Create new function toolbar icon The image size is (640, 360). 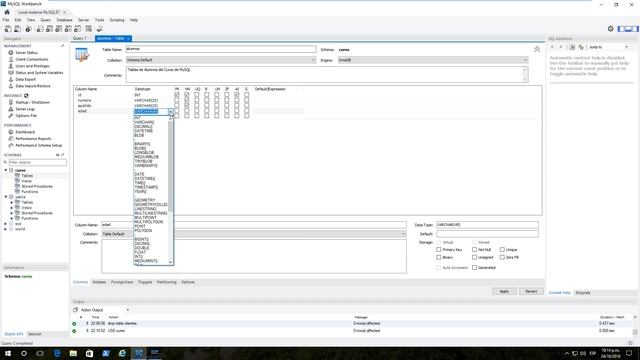click(78, 29)
